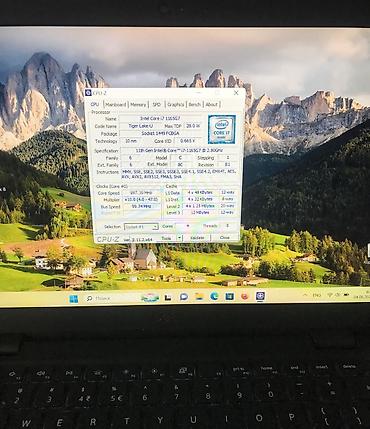370x429 pixels.
Task: Click the Core VID value field
Action: tap(188, 141)
